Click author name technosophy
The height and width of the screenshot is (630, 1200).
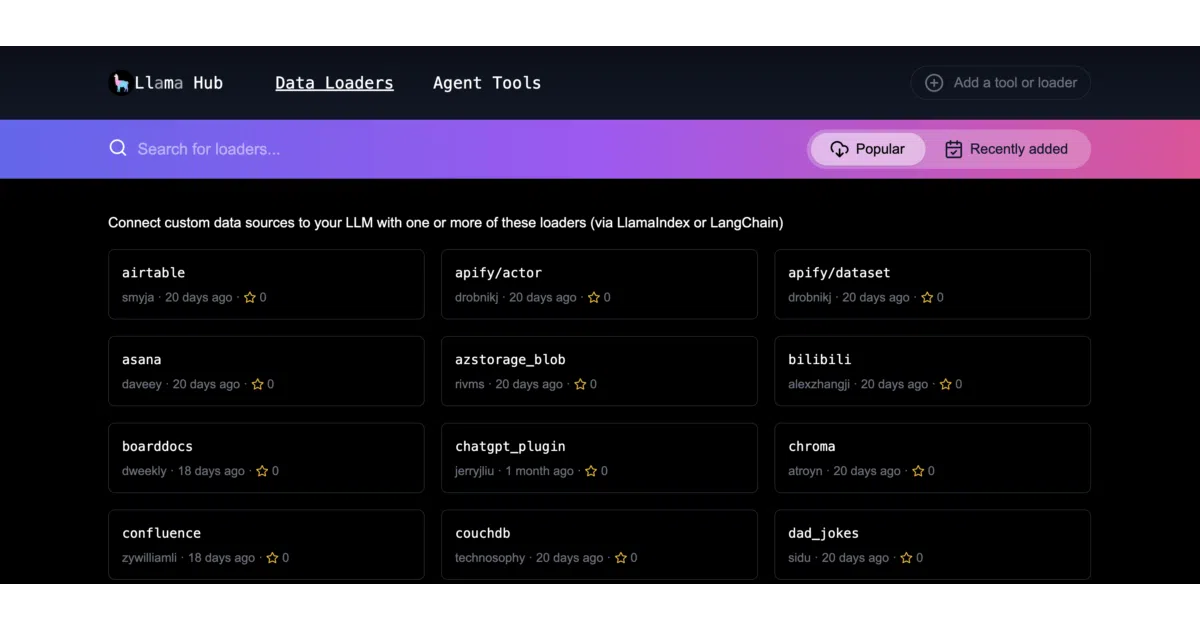(490, 558)
